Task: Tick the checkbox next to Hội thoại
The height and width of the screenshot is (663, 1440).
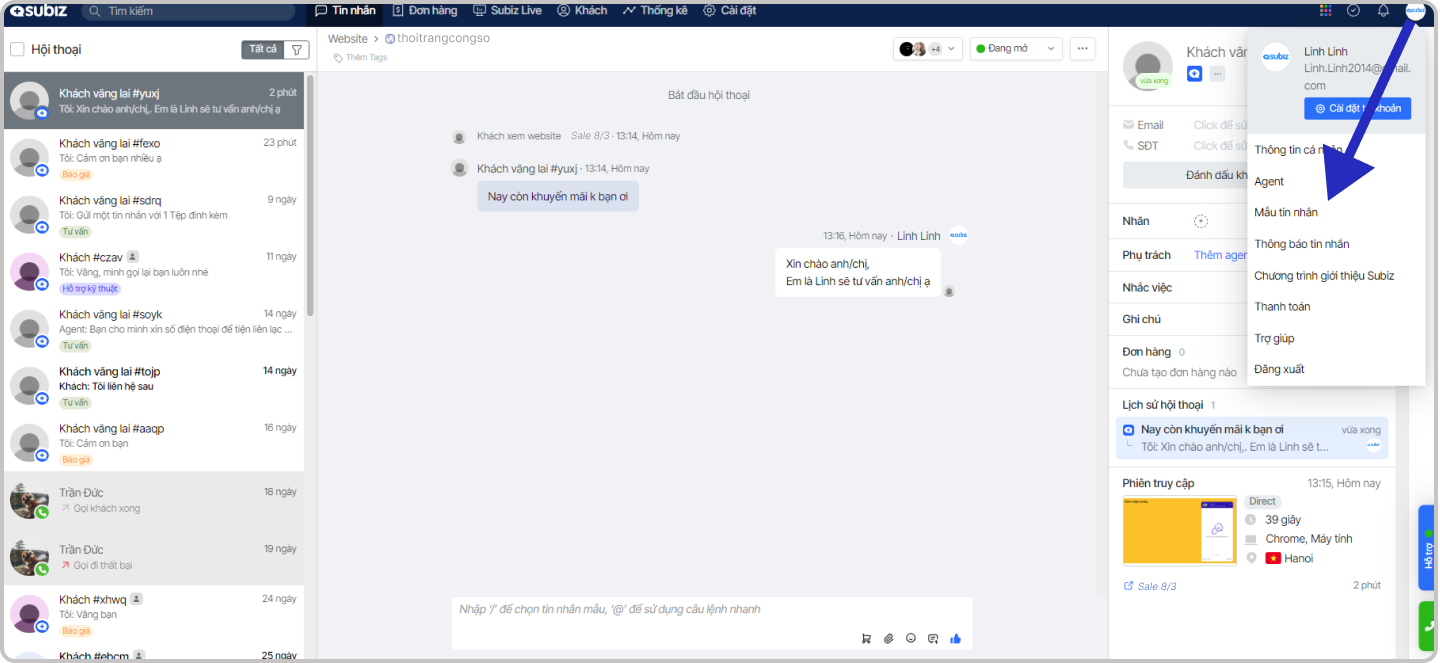Action: (x=17, y=49)
